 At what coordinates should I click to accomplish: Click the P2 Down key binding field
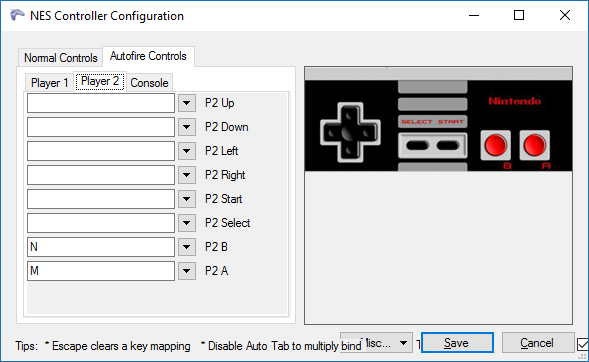coord(101,127)
